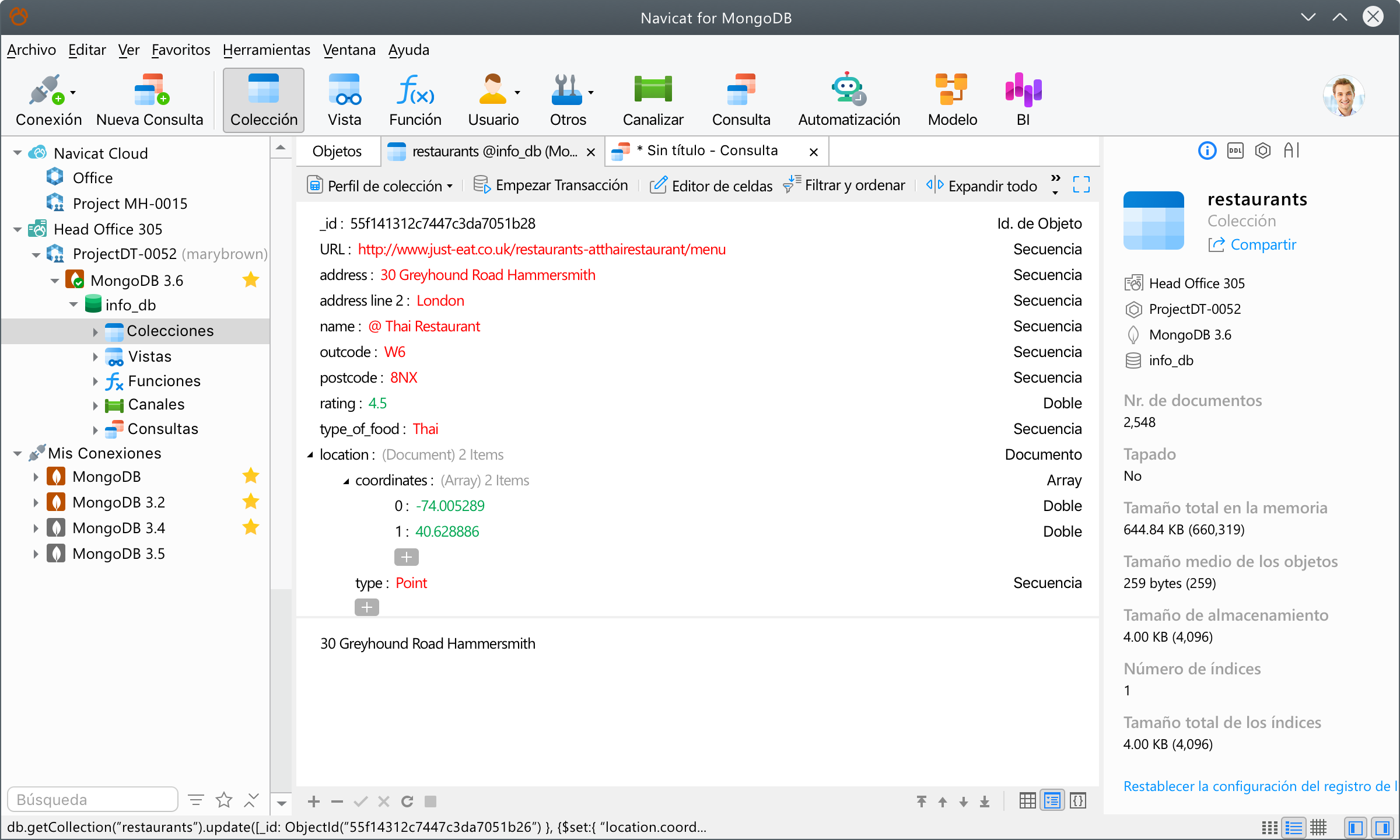This screenshot has width=1400, height=840.
Task: Click the Compartir link
Action: pyautogui.click(x=1252, y=244)
